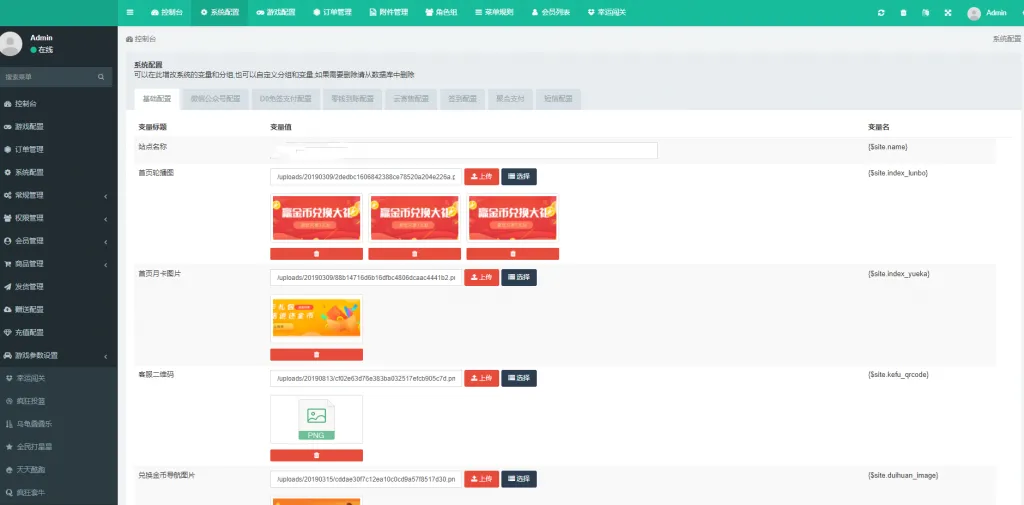
Task: Click the fullscreen icon in top bar
Action: click(x=948, y=12)
